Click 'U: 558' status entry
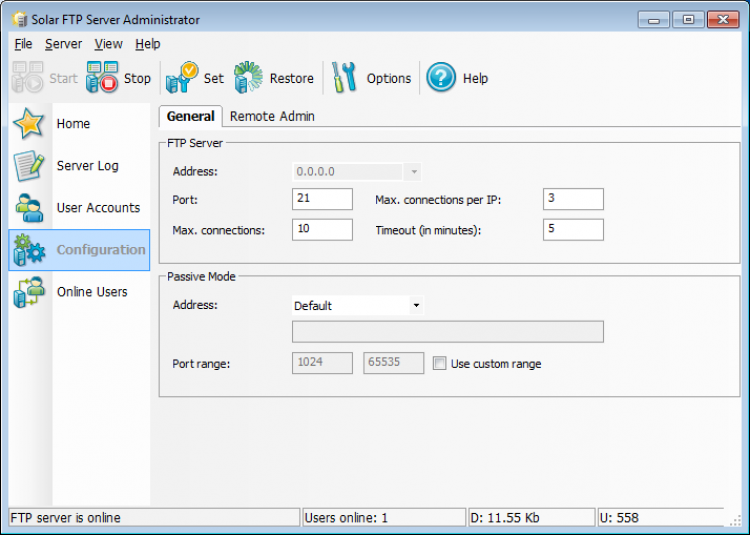This screenshot has width=750, height=535. coord(619,518)
